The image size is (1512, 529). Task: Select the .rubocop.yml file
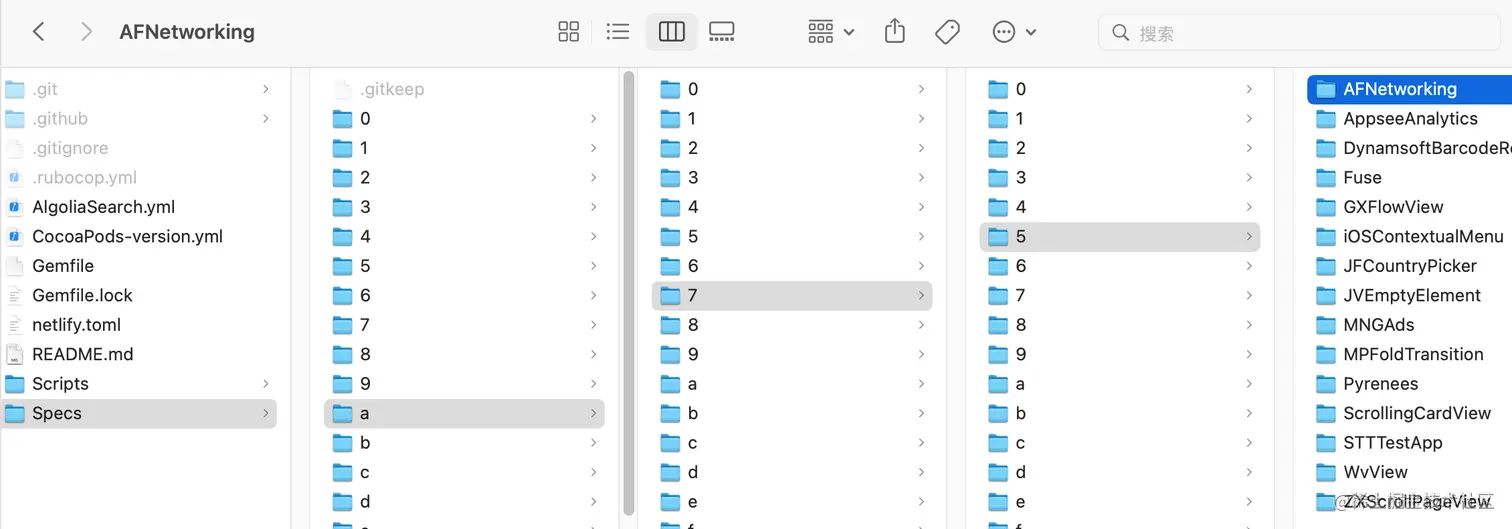coord(139,177)
